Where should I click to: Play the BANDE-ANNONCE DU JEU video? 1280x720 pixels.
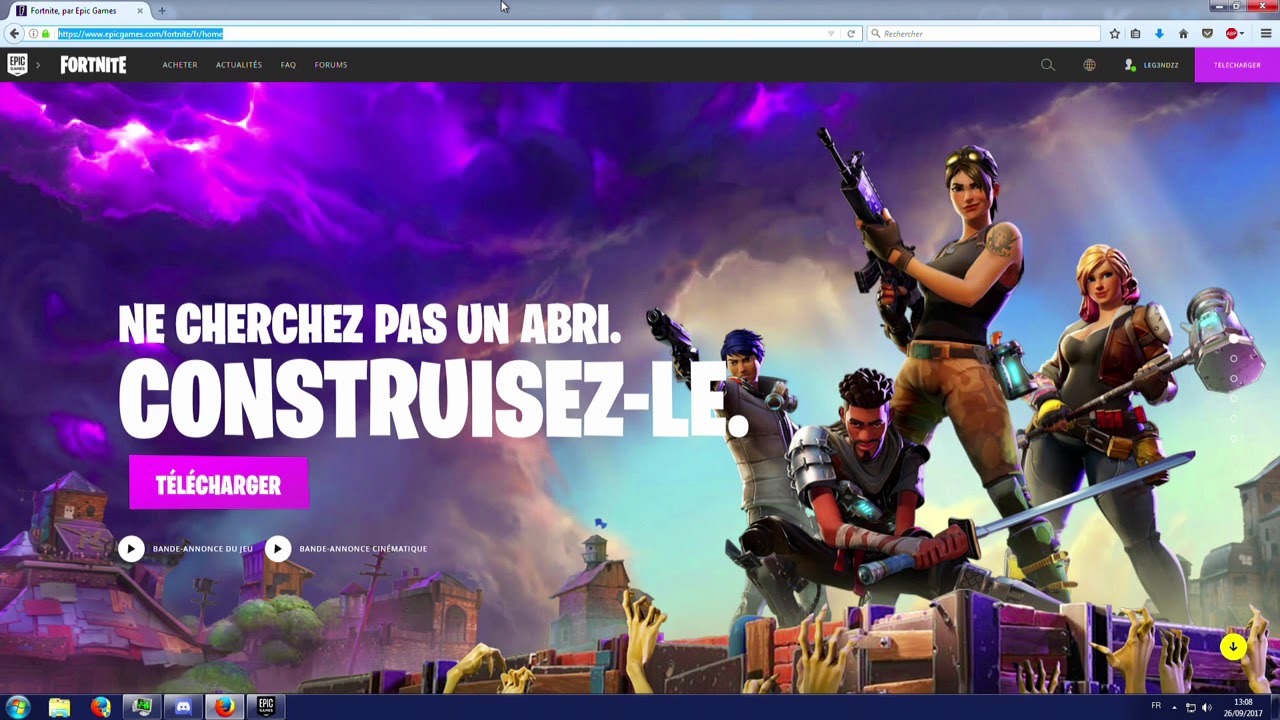[131, 548]
